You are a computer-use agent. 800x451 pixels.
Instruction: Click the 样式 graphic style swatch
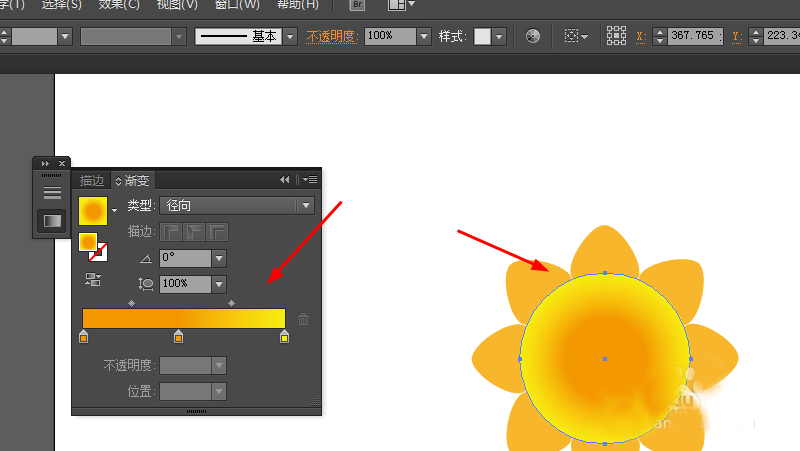[482, 36]
